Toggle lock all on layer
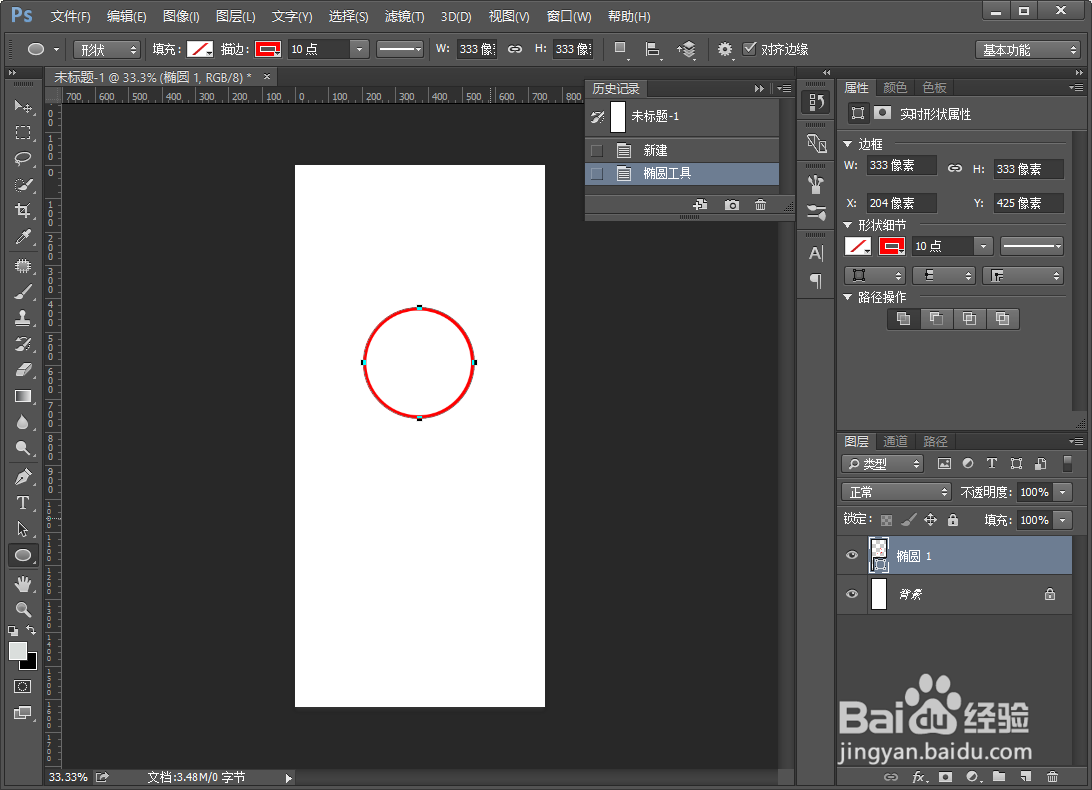1092x790 pixels. click(x=953, y=520)
